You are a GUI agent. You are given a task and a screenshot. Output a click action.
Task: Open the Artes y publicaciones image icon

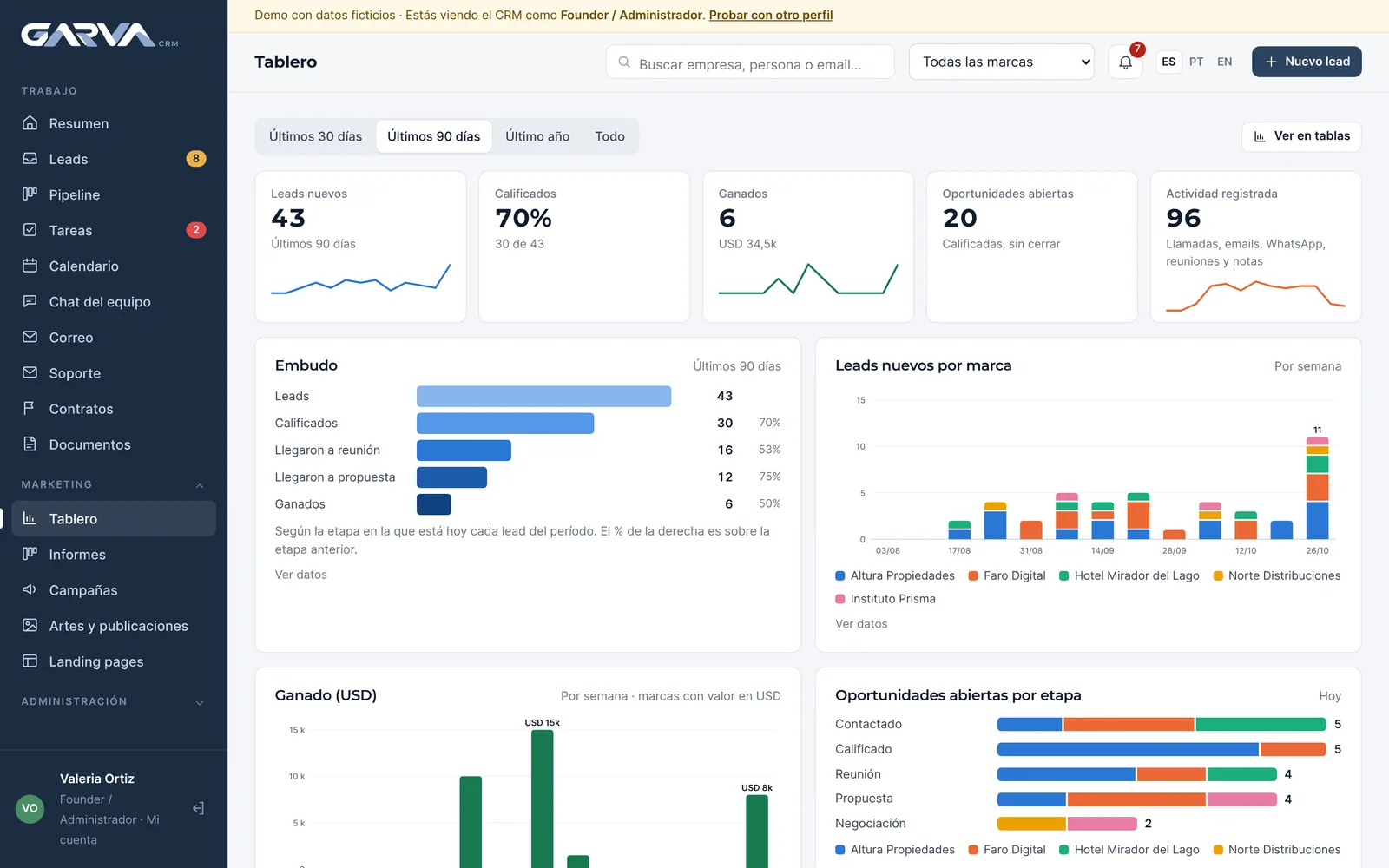click(30, 625)
